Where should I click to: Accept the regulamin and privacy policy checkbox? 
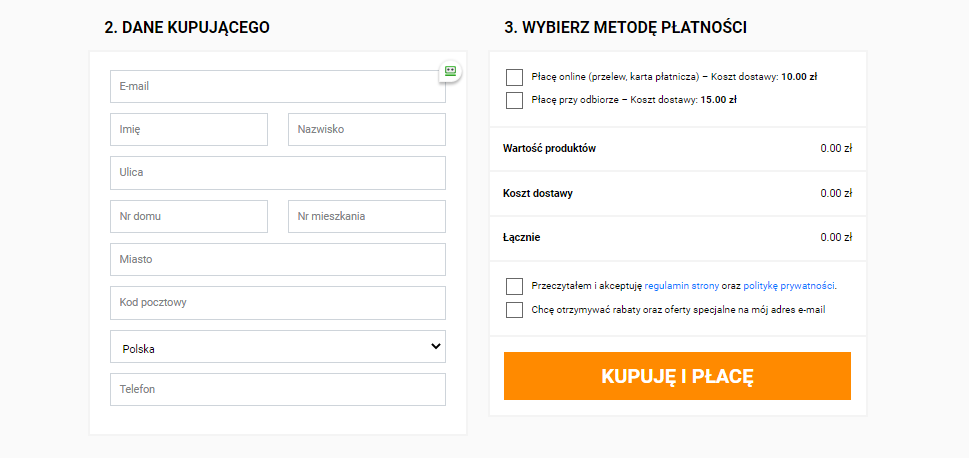[x=515, y=286]
